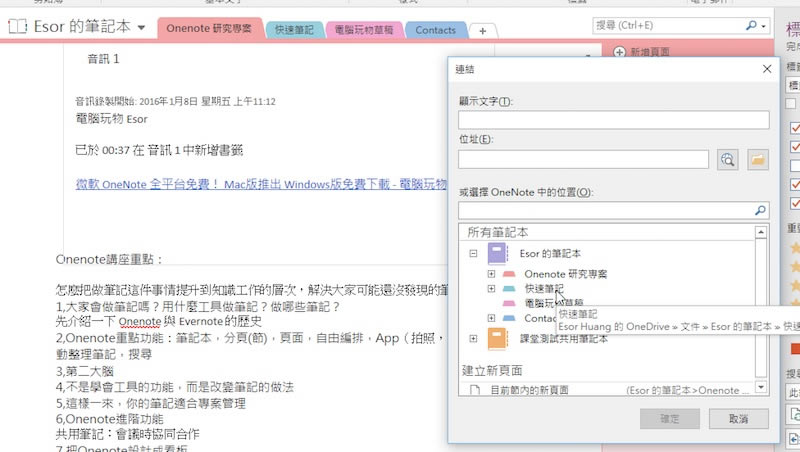The image size is (800, 452).
Task: Expand the 快速筆記 section node
Action: tap(491, 289)
